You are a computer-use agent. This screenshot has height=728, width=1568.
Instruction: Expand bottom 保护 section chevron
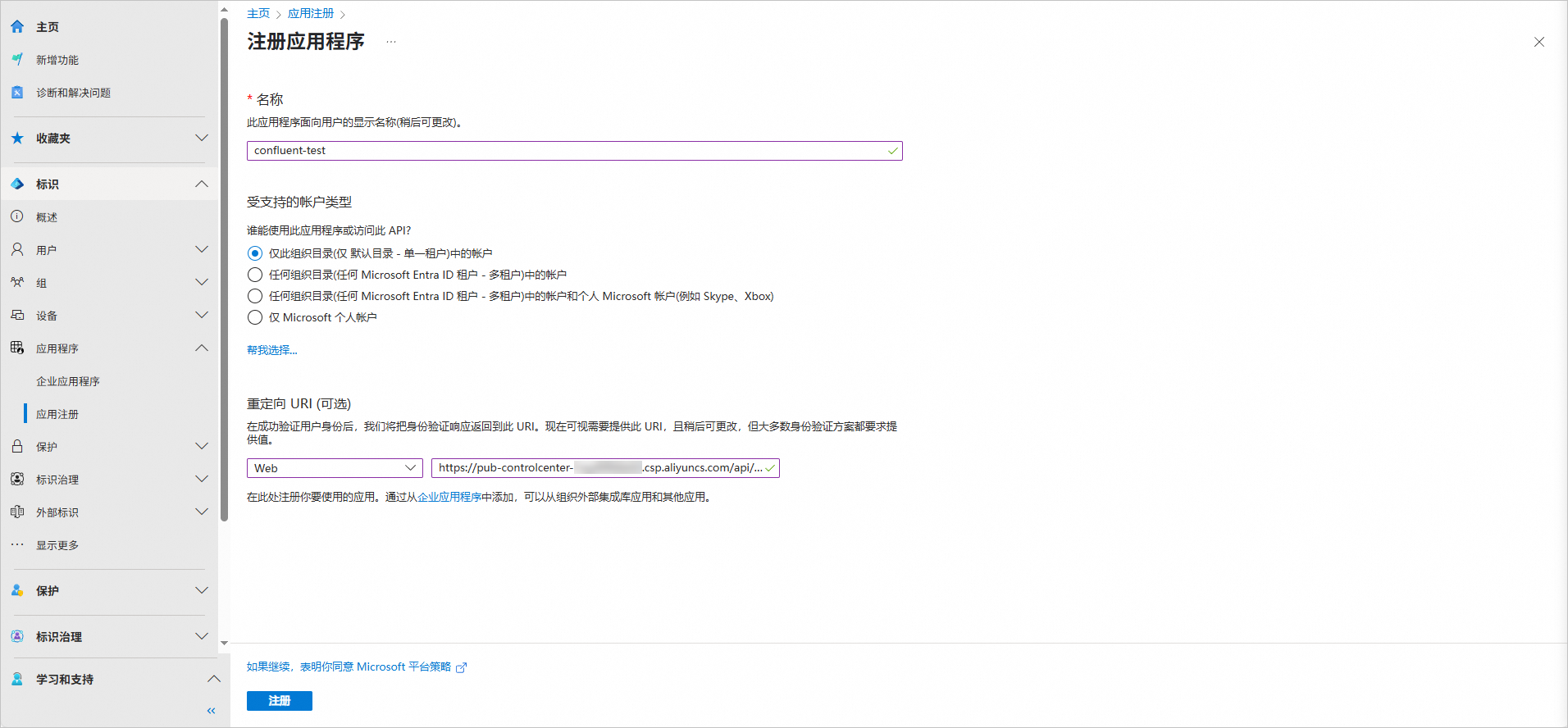[x=202, y=591]
